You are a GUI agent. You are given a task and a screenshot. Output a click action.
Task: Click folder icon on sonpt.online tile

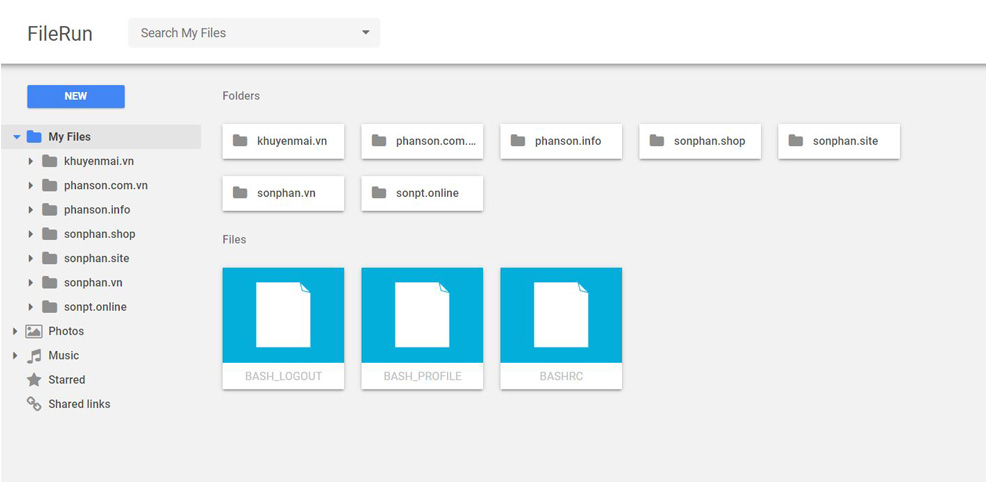[x=379, y=193]
